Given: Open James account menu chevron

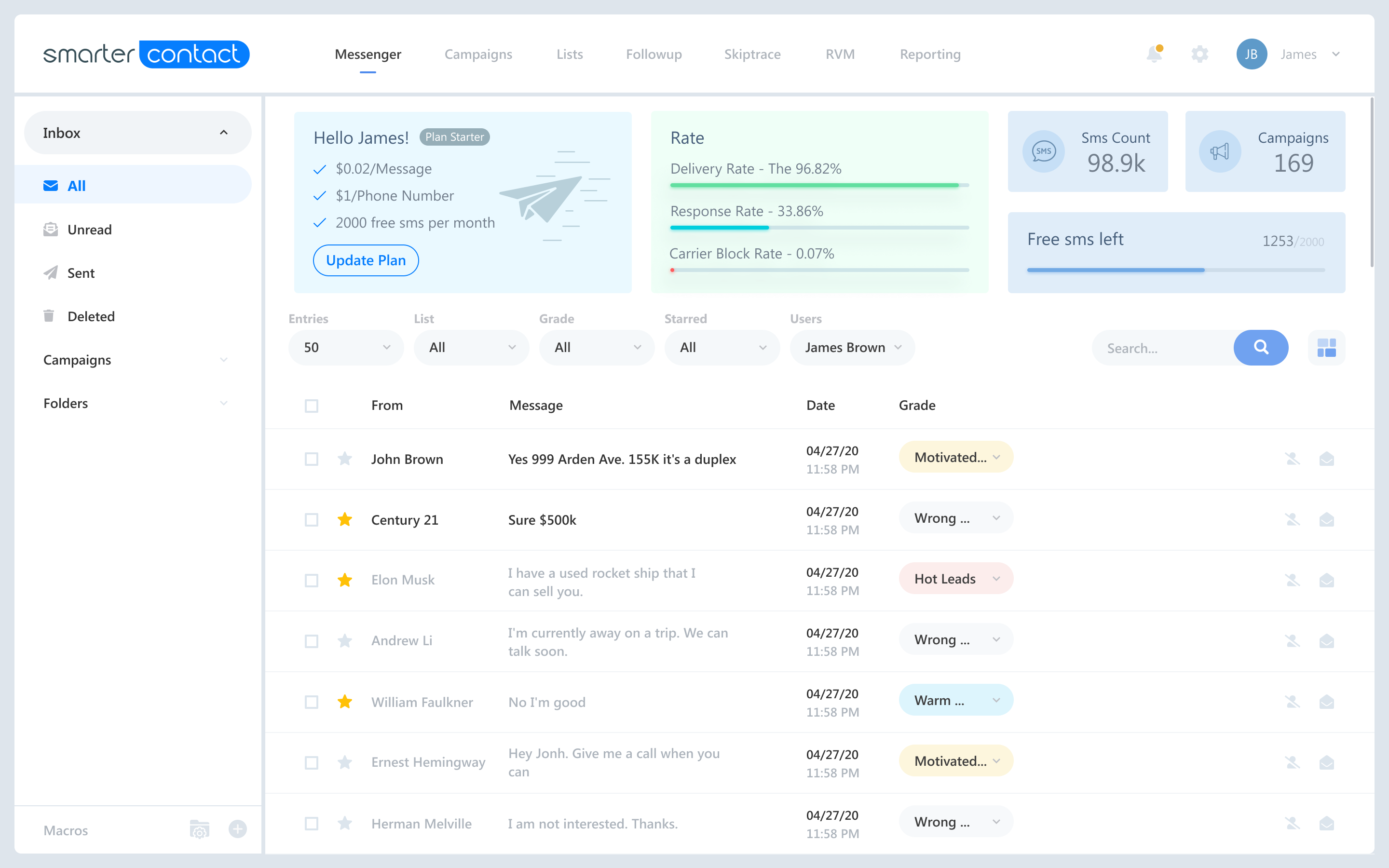Looking at the screenshot, I should point(1335,54).
